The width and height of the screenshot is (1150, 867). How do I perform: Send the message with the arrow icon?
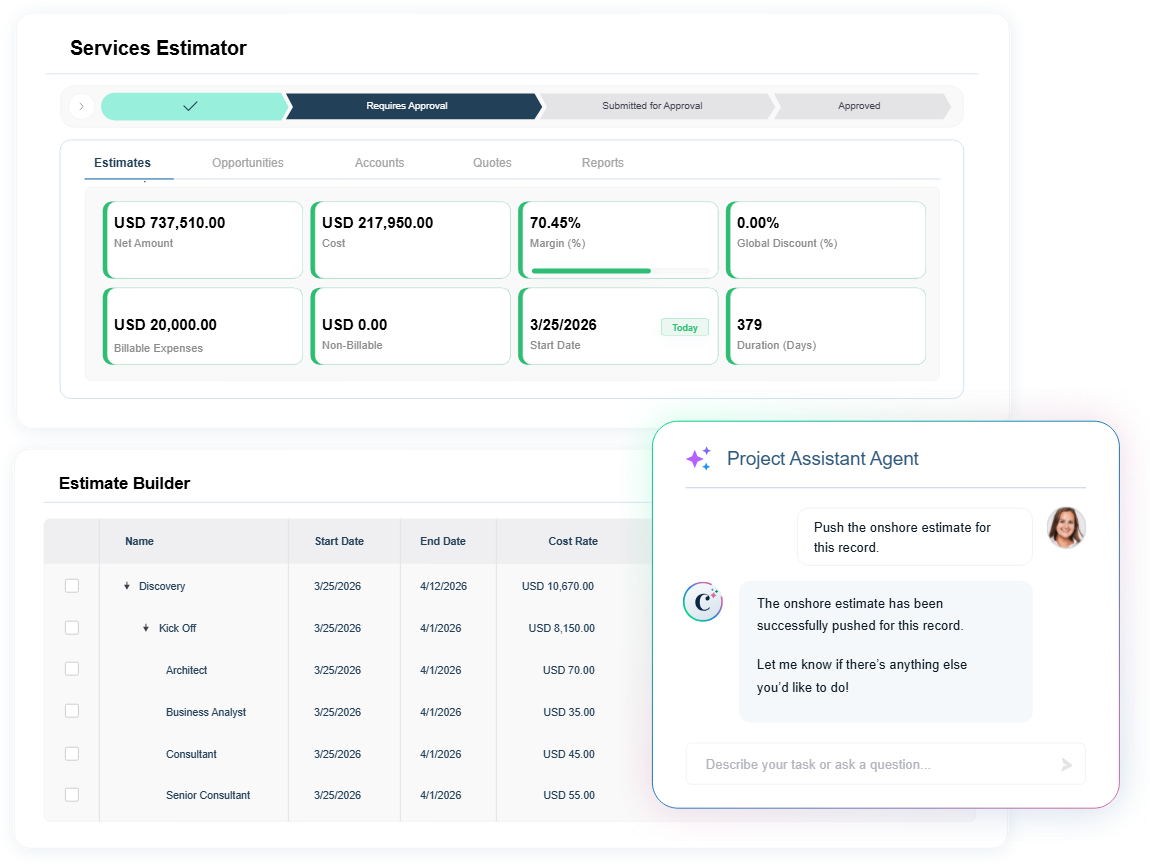click(1066, 764)
